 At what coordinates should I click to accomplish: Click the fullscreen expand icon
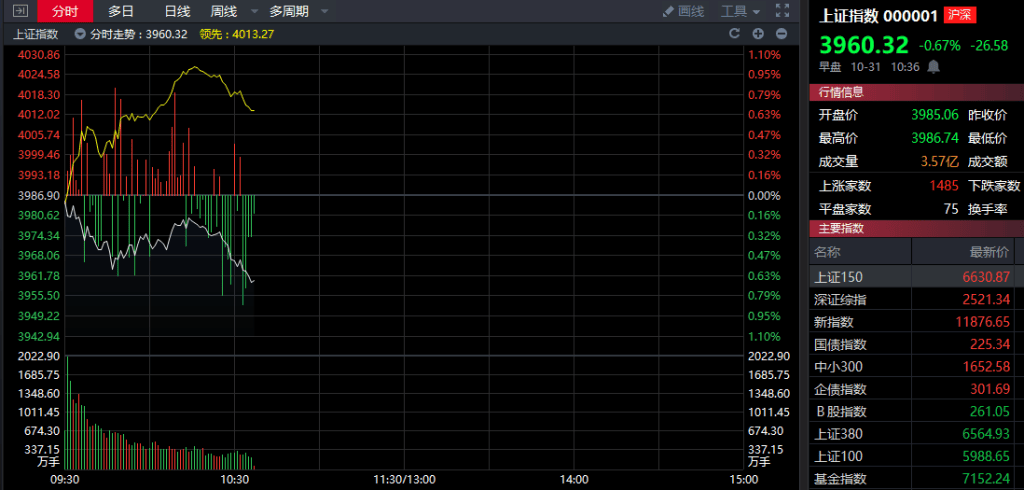coord(781,11)
